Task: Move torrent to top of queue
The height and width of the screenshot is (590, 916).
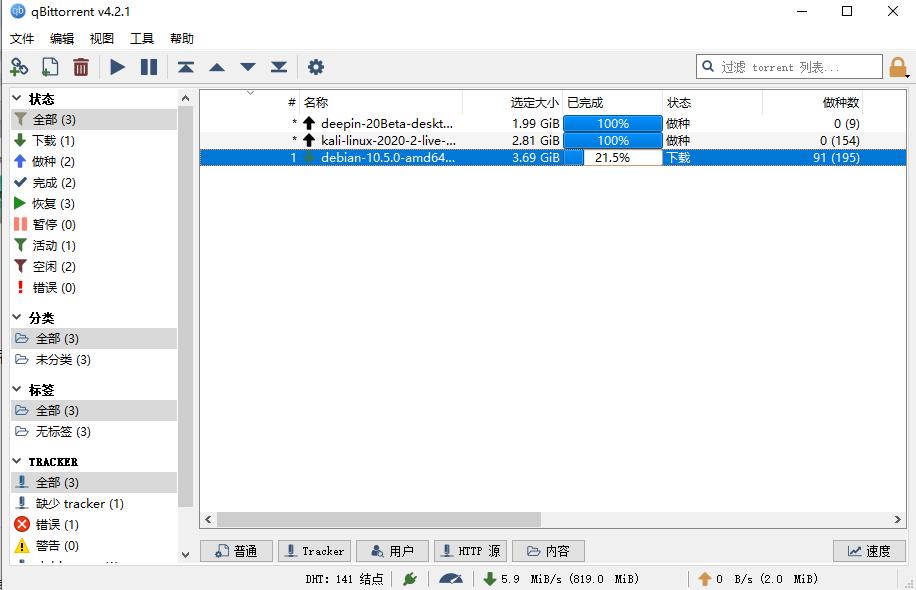Action: pos(186,67)
